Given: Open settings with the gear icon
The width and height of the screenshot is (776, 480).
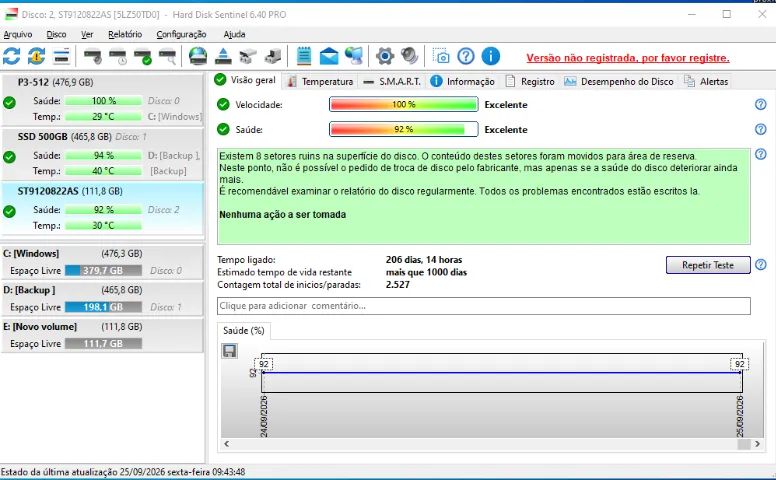Looking at the screenshot, I should pos(385,56).
